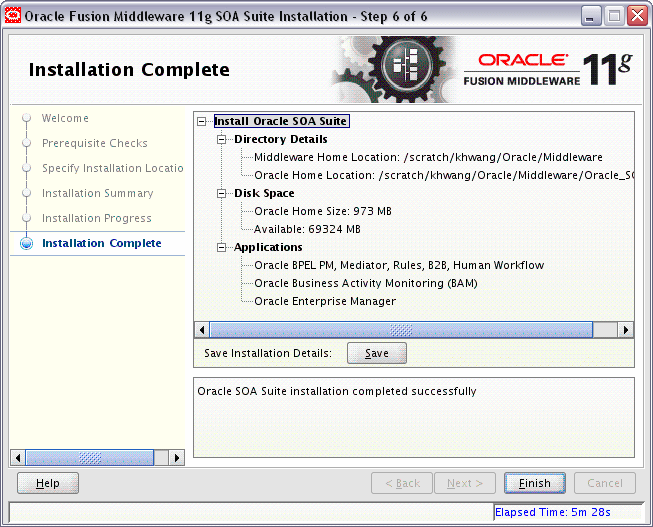This screenshot has height=527, width=653.
Task: Click the Installation Complete page heading
Action: click(129, 70)
